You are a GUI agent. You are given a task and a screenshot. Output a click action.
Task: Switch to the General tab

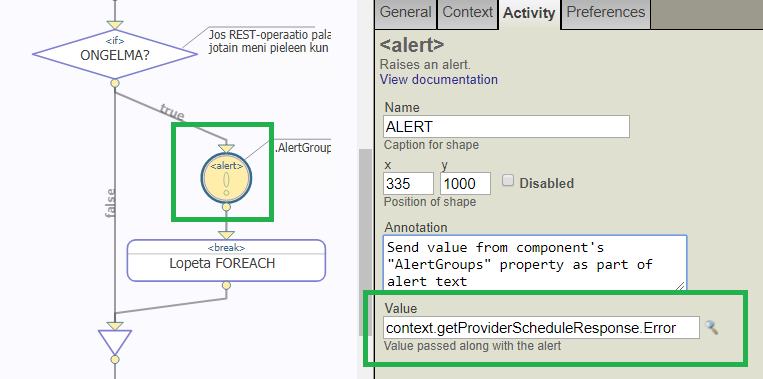click(x=406, y=12)
